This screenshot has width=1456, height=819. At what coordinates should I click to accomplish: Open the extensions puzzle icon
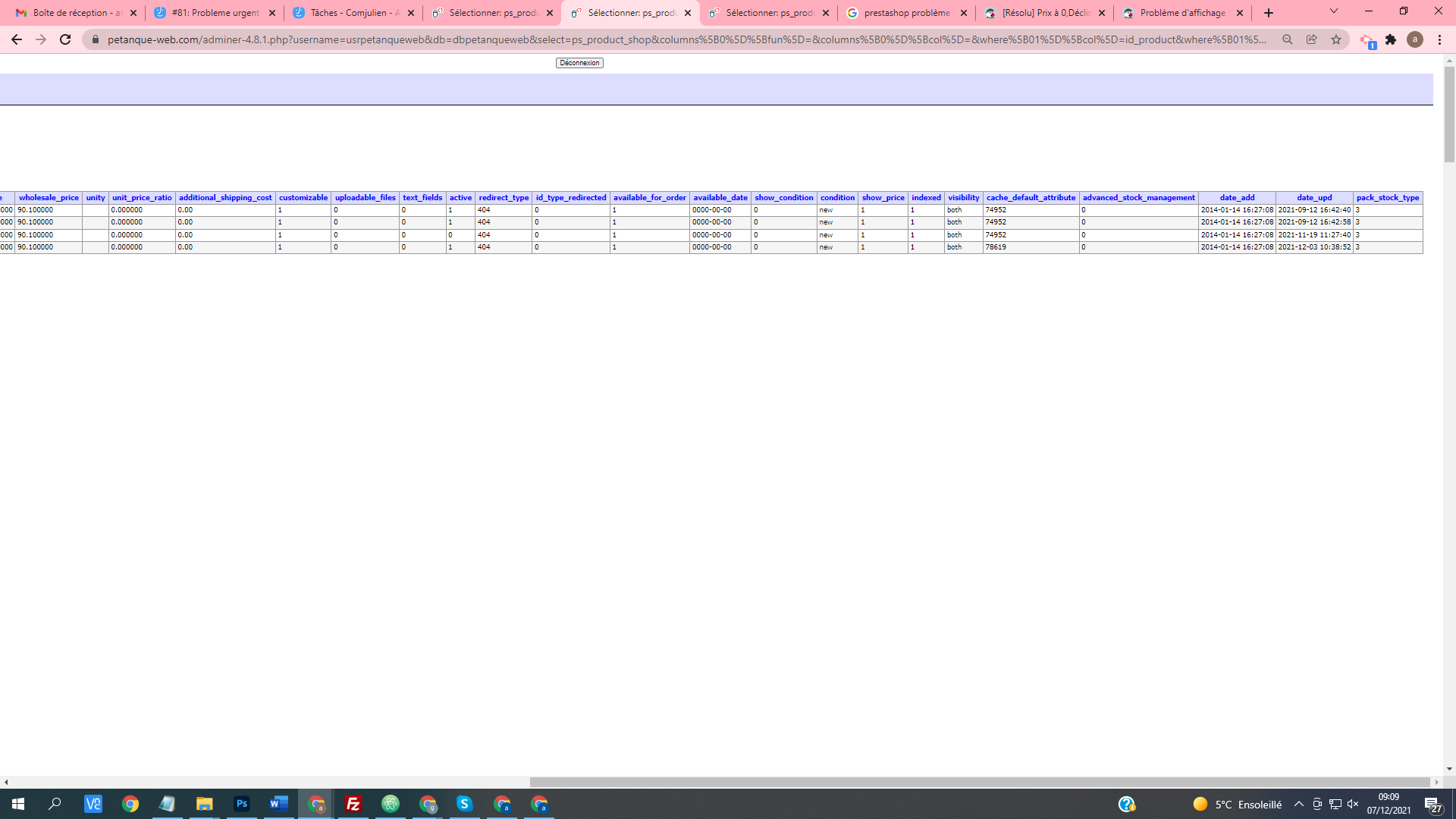[x=1391, y=39]
